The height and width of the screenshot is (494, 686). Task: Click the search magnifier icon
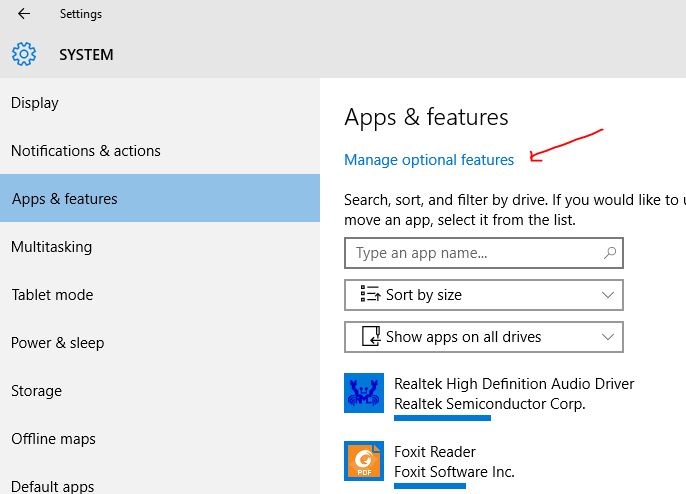[x=609, y=252]
